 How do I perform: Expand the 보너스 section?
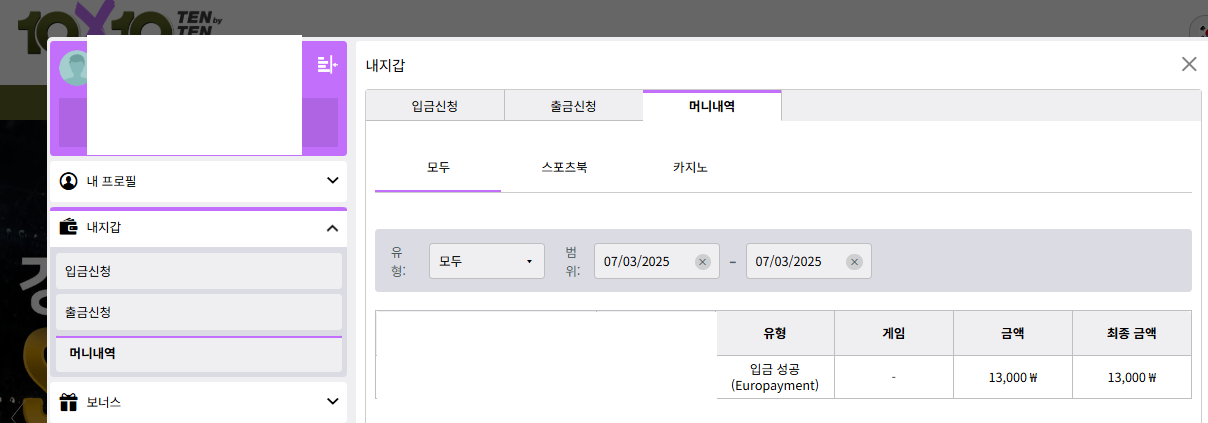[x=332, y=402]
